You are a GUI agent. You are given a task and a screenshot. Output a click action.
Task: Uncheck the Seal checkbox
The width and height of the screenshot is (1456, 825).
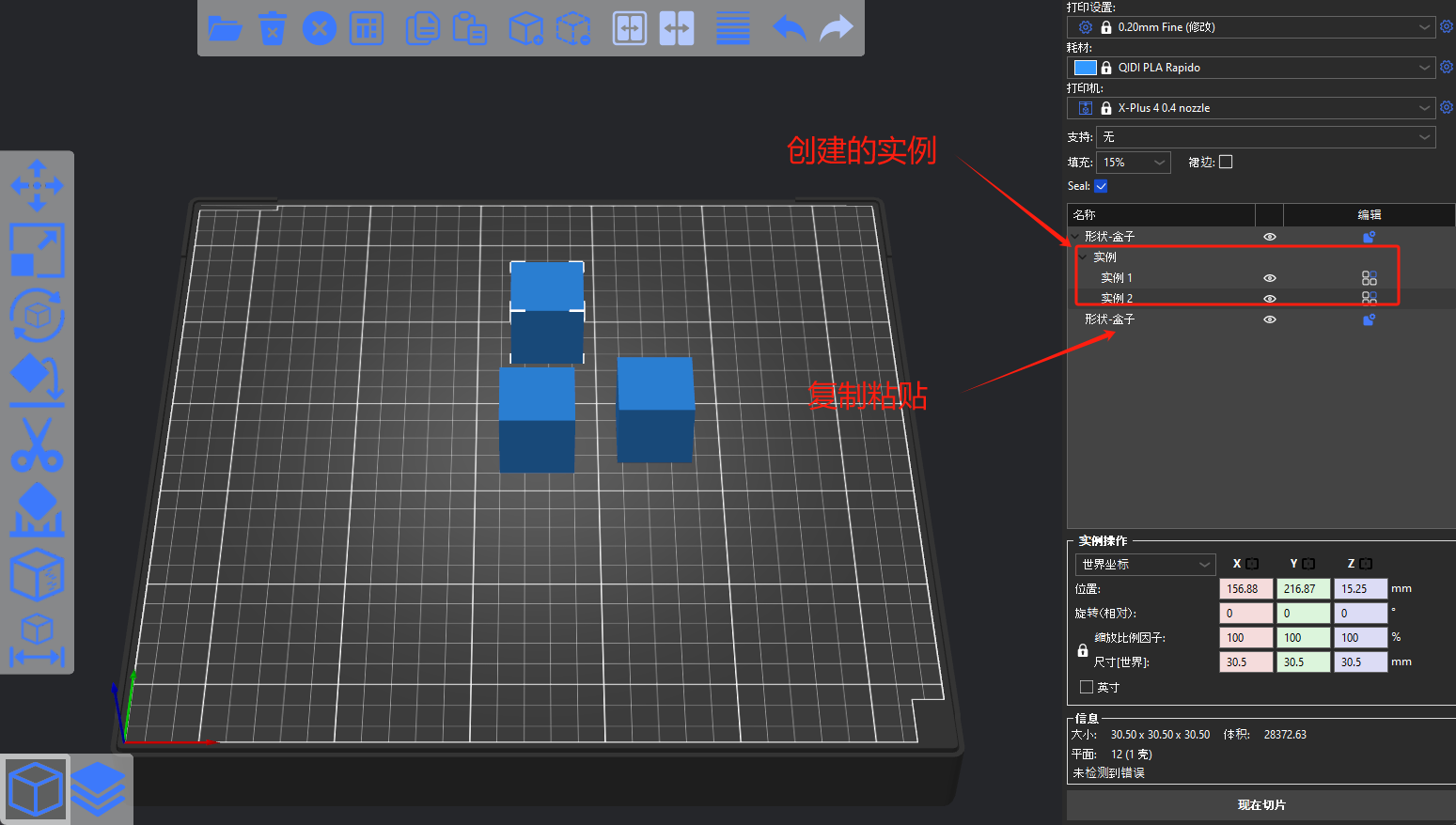1101,186
